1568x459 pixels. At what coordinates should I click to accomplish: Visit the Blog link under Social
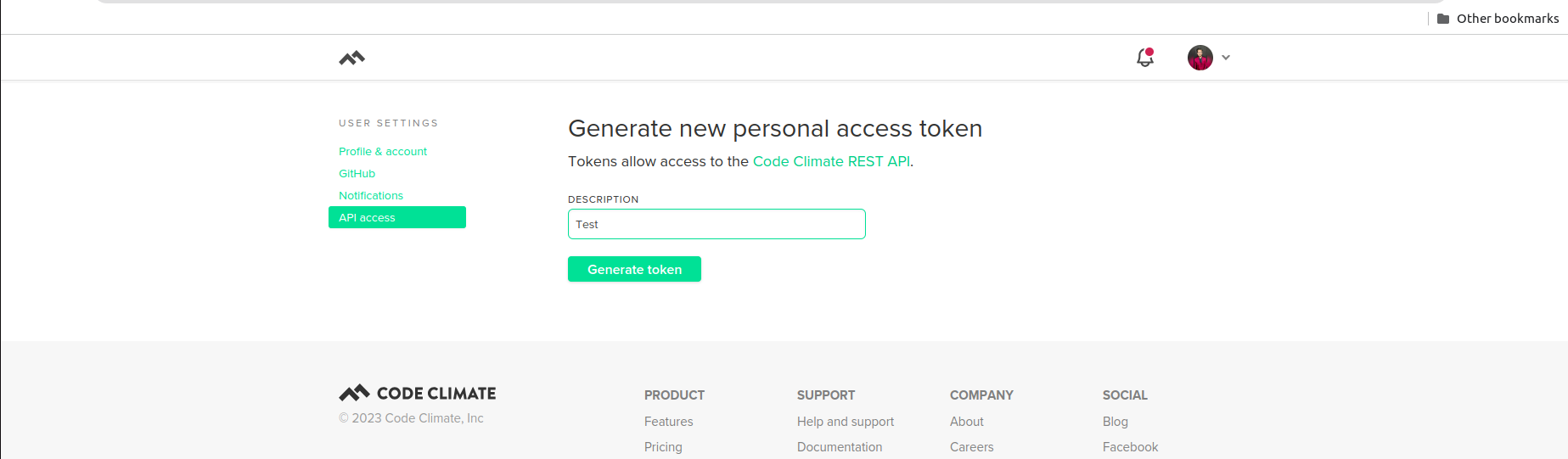pyautogui.click(x=1115, y=422)
